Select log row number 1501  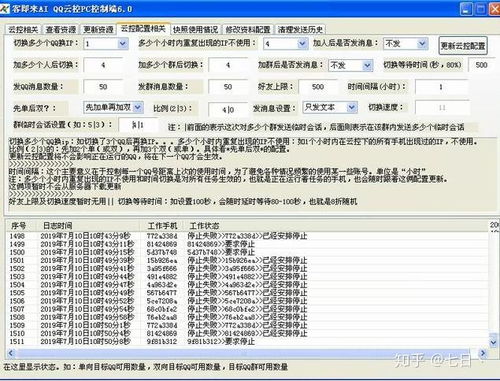pyautogui.click(x=247, y=260)
